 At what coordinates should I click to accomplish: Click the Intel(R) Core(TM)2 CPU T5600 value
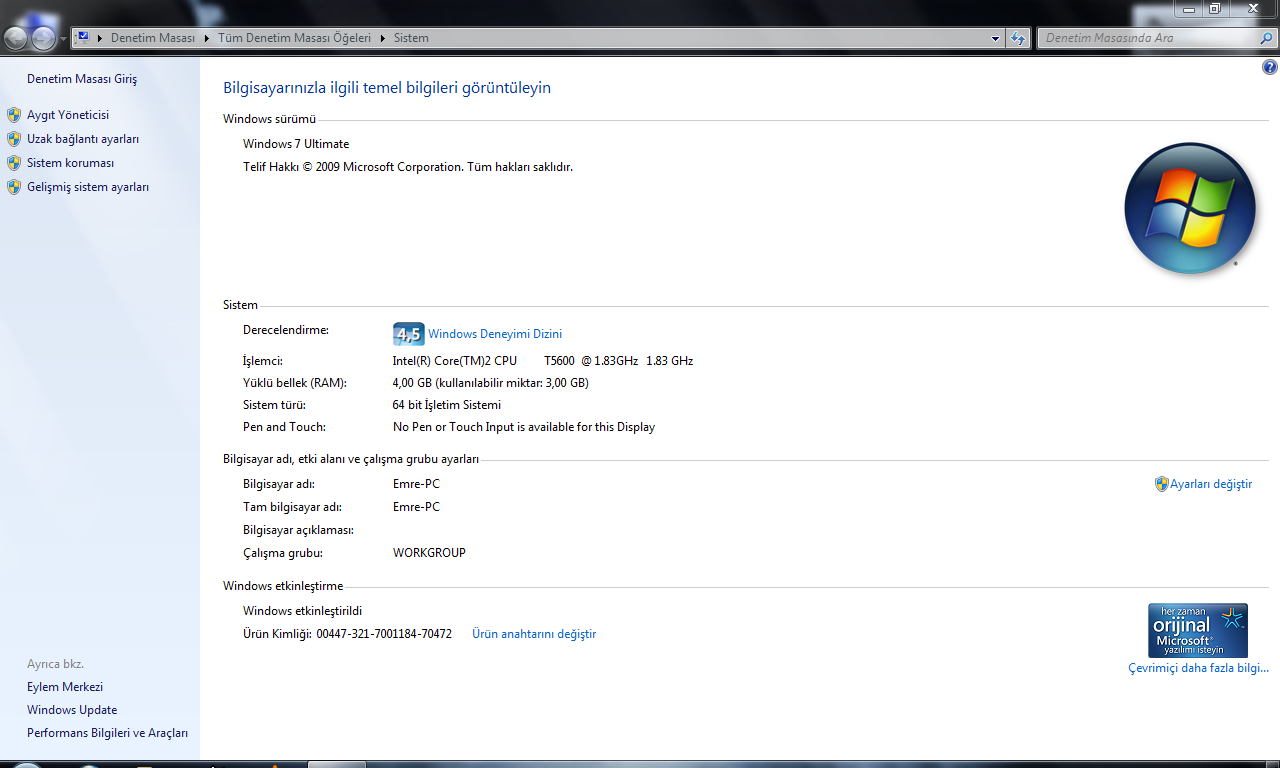click(543, 361)
